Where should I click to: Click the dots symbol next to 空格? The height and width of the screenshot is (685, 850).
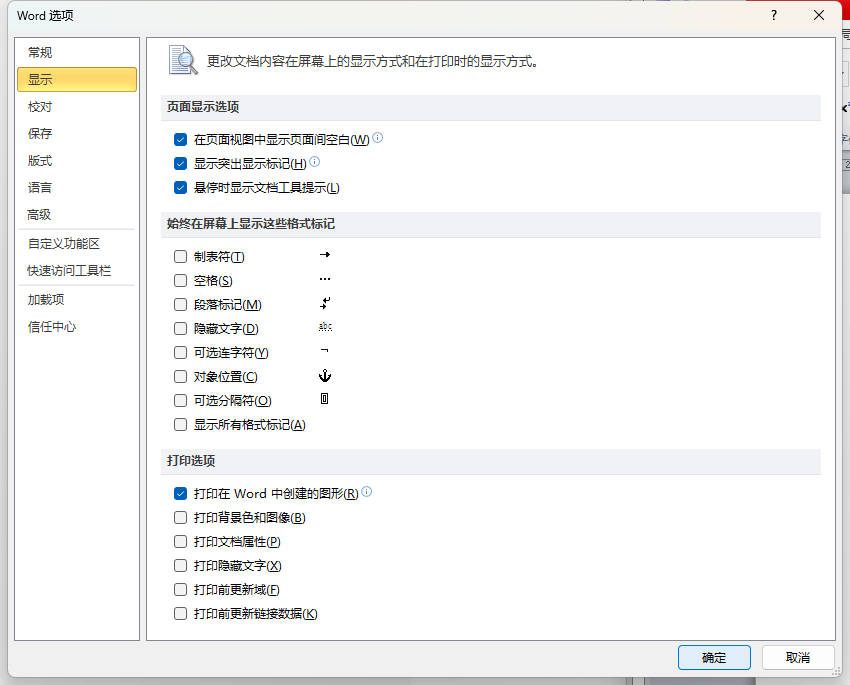pos(325,279)
